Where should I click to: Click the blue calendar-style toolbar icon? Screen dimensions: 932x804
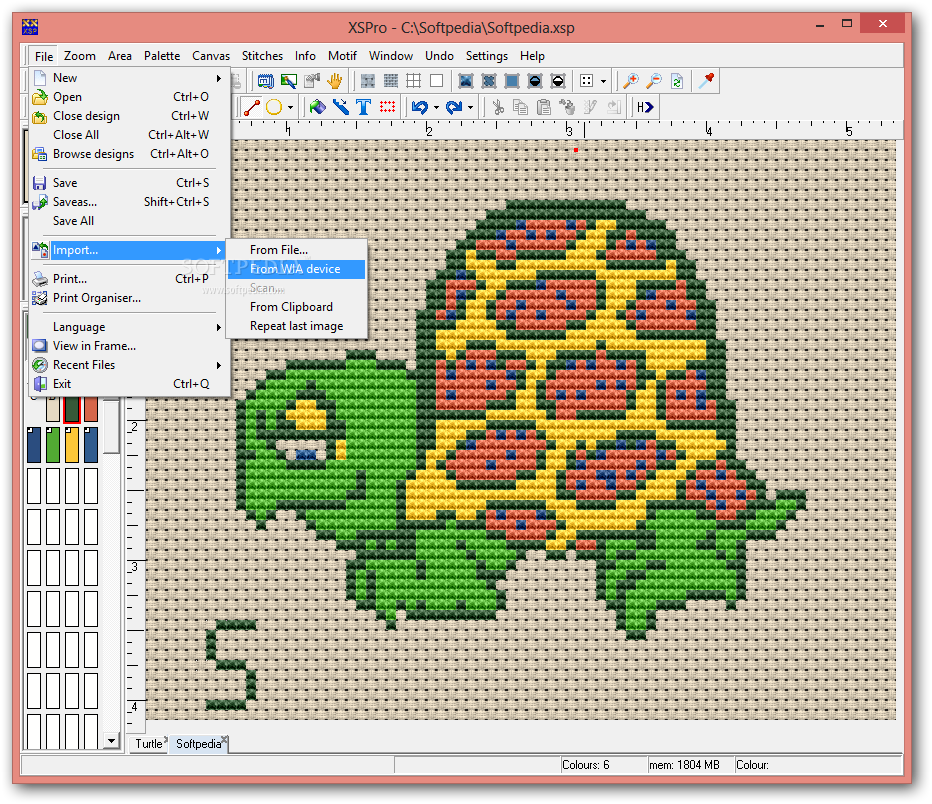click(x=266, y=81)
